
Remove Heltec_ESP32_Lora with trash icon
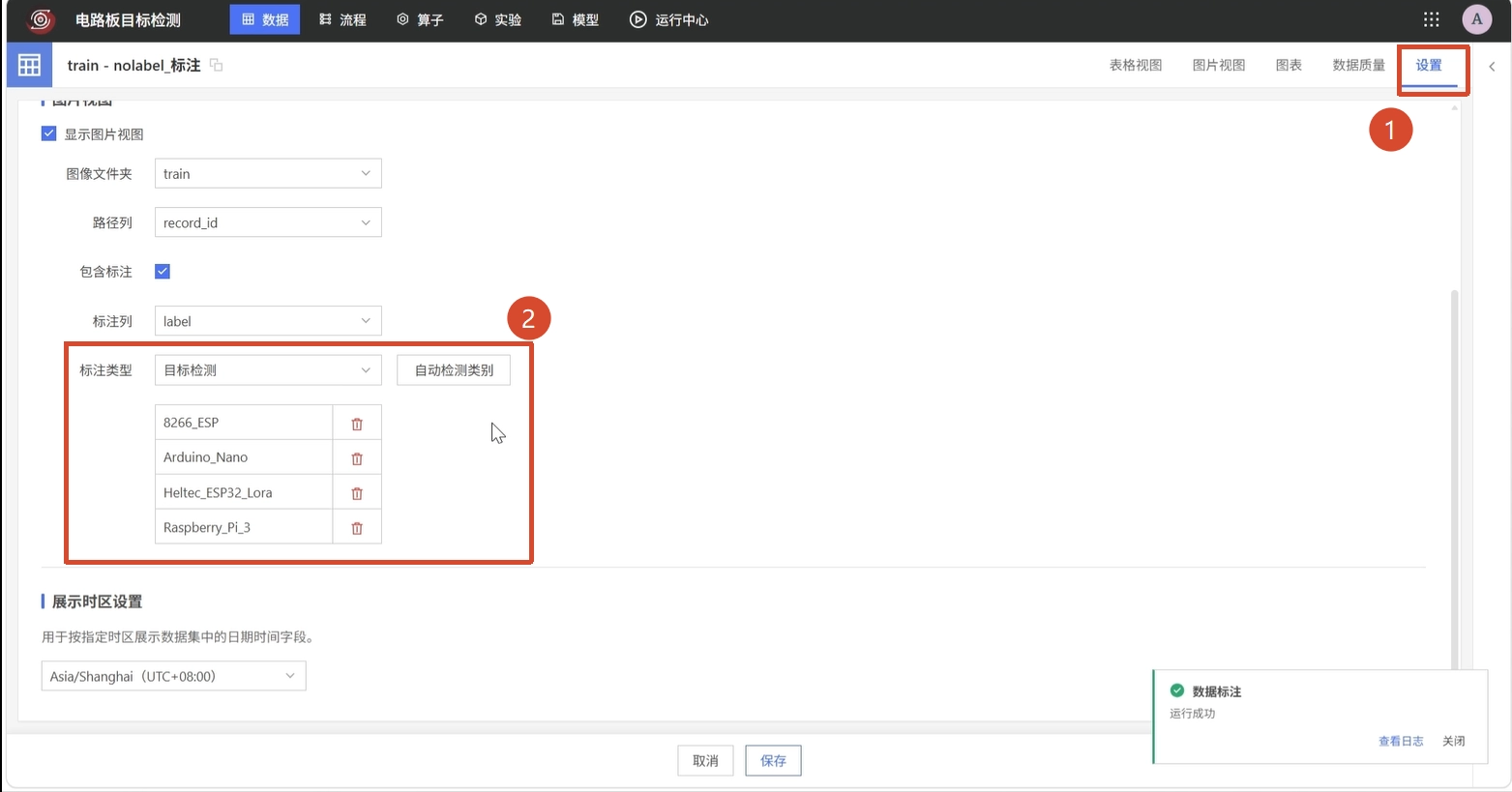click(357, 493)
